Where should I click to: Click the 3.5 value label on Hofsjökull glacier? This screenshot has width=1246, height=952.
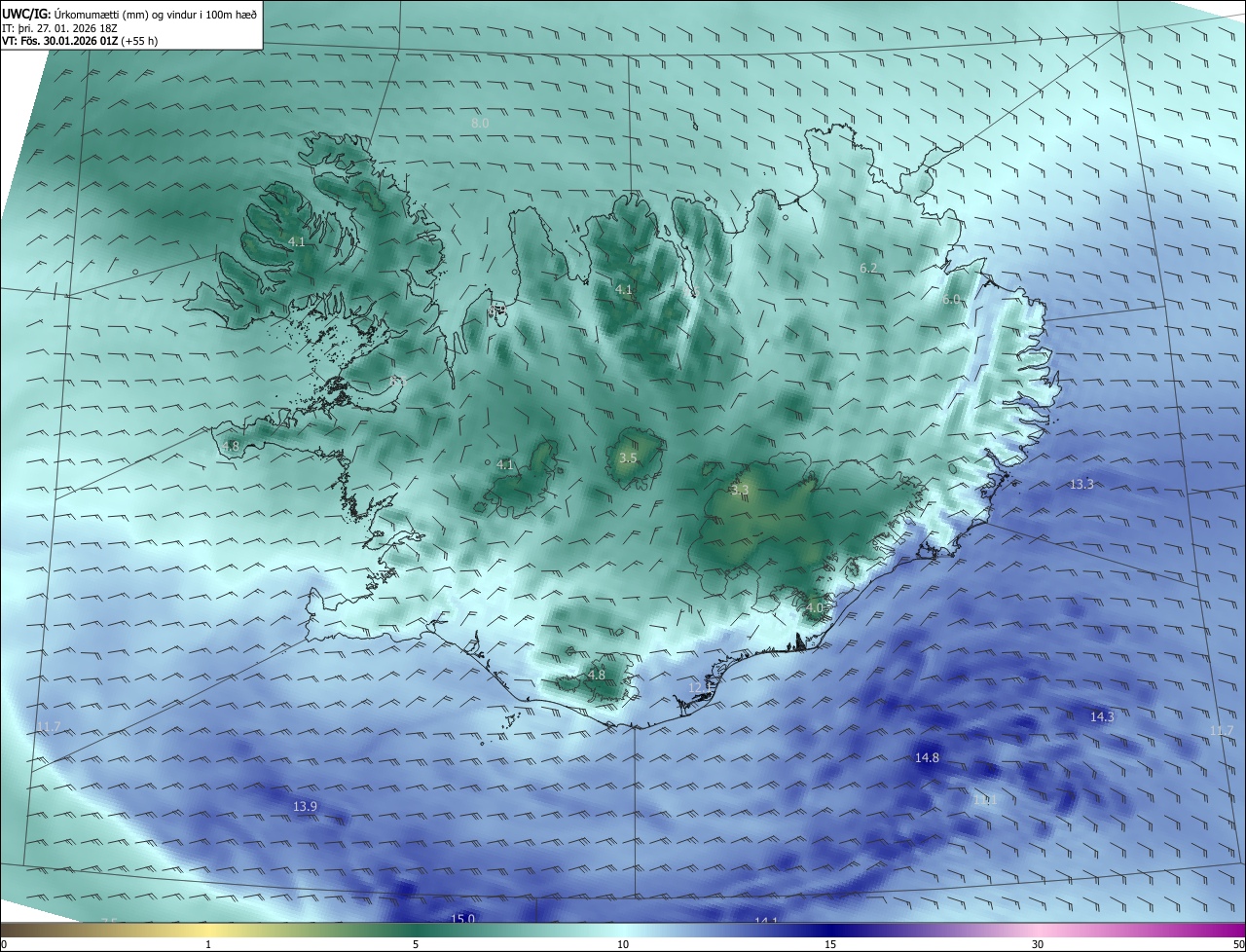[628, 458]
